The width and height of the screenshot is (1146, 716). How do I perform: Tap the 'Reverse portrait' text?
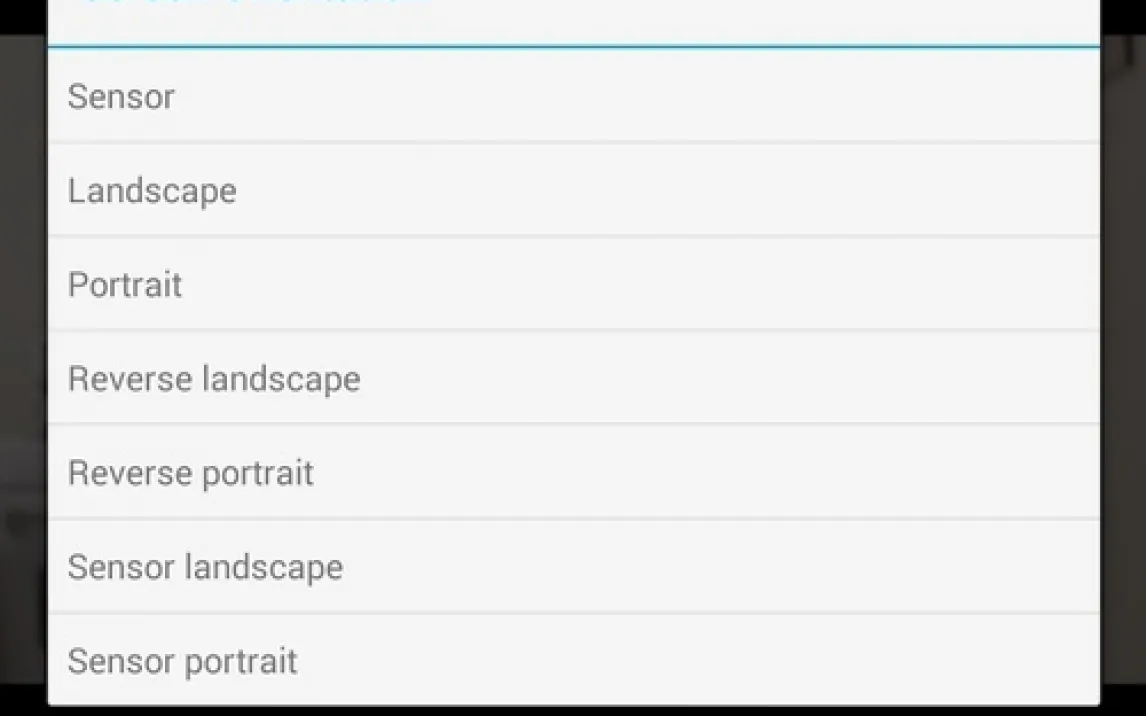190,473
